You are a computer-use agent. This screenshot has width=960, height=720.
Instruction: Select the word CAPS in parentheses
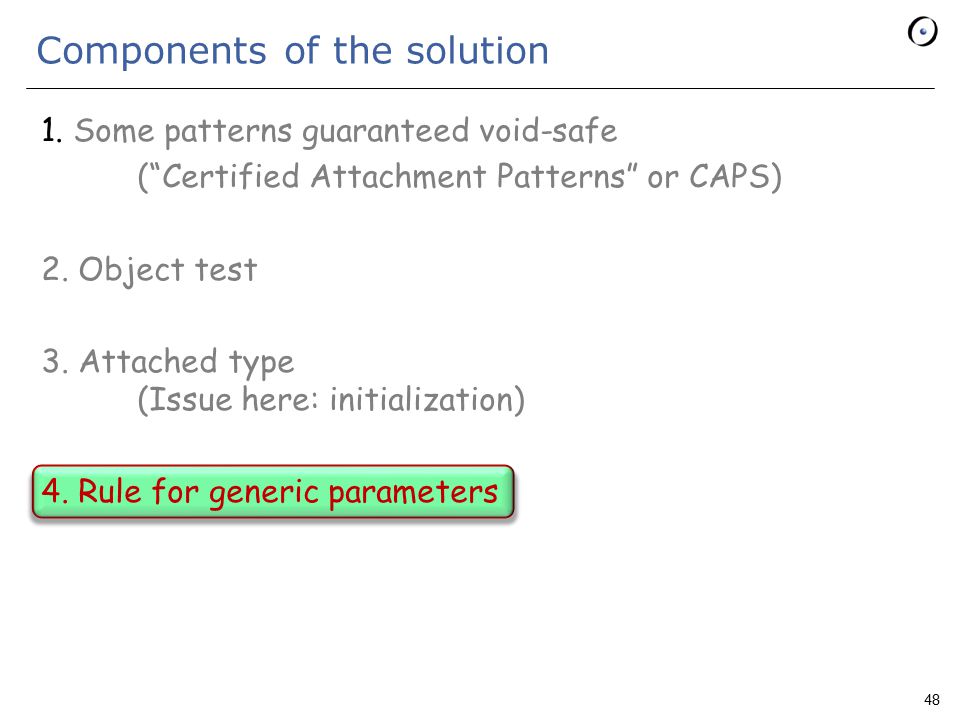click(x=729, y=176)
